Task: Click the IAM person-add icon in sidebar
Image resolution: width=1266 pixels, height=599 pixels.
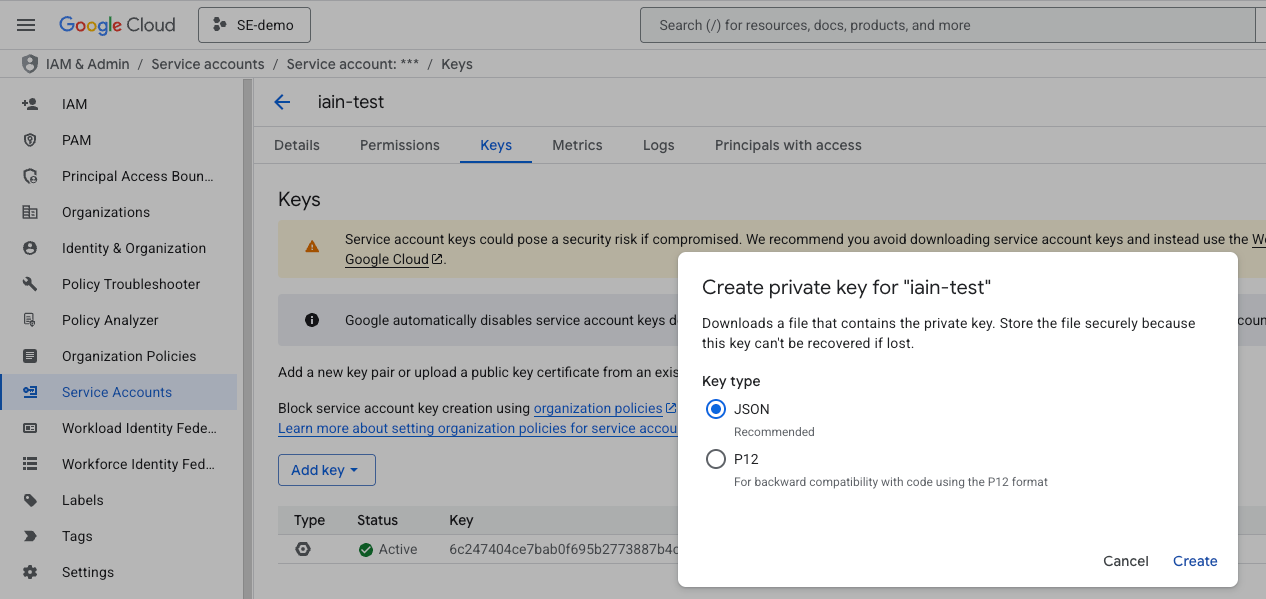Action: click(30, 104)
